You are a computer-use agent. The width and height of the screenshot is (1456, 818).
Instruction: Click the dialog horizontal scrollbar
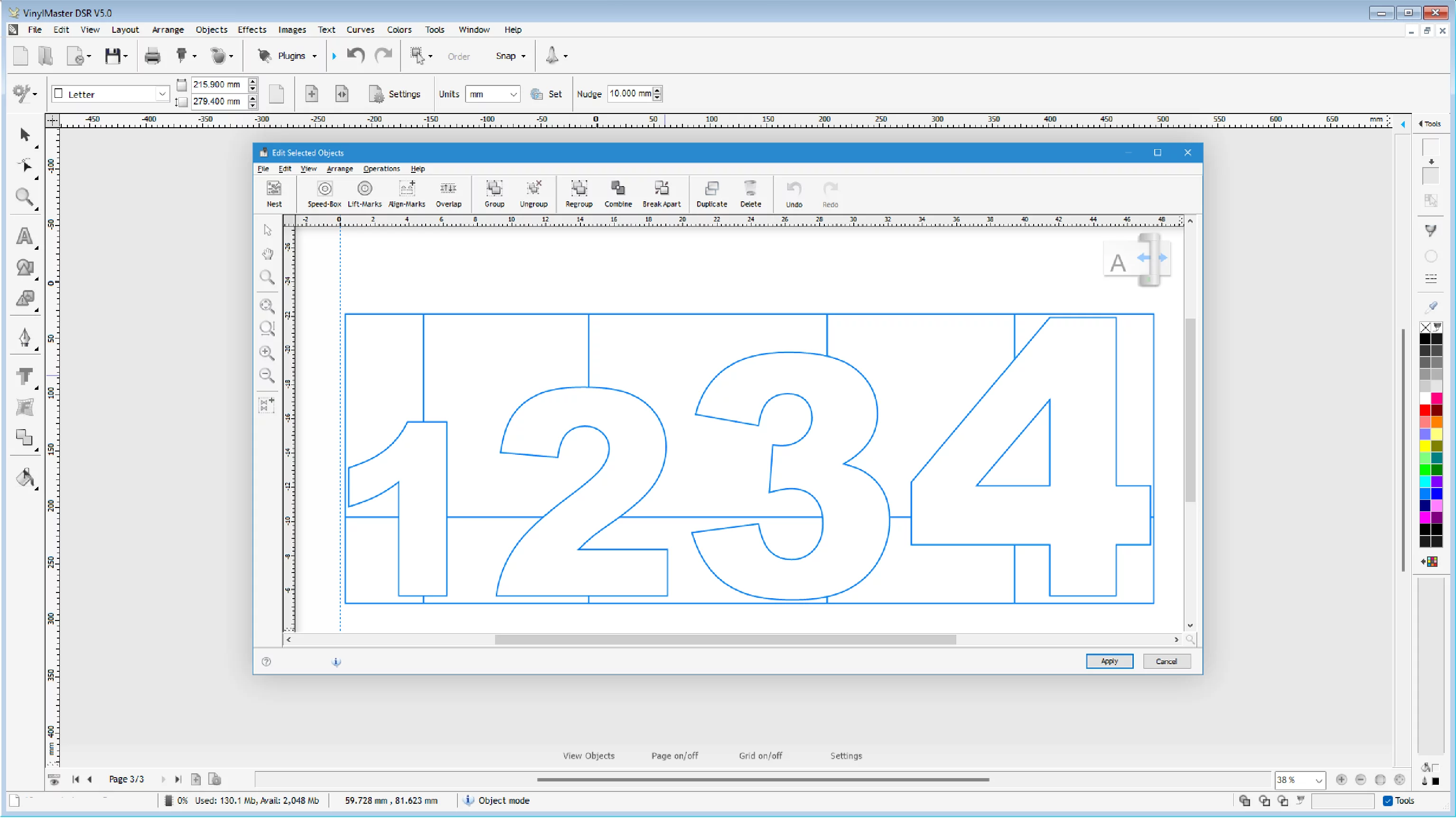coord(725,639)
